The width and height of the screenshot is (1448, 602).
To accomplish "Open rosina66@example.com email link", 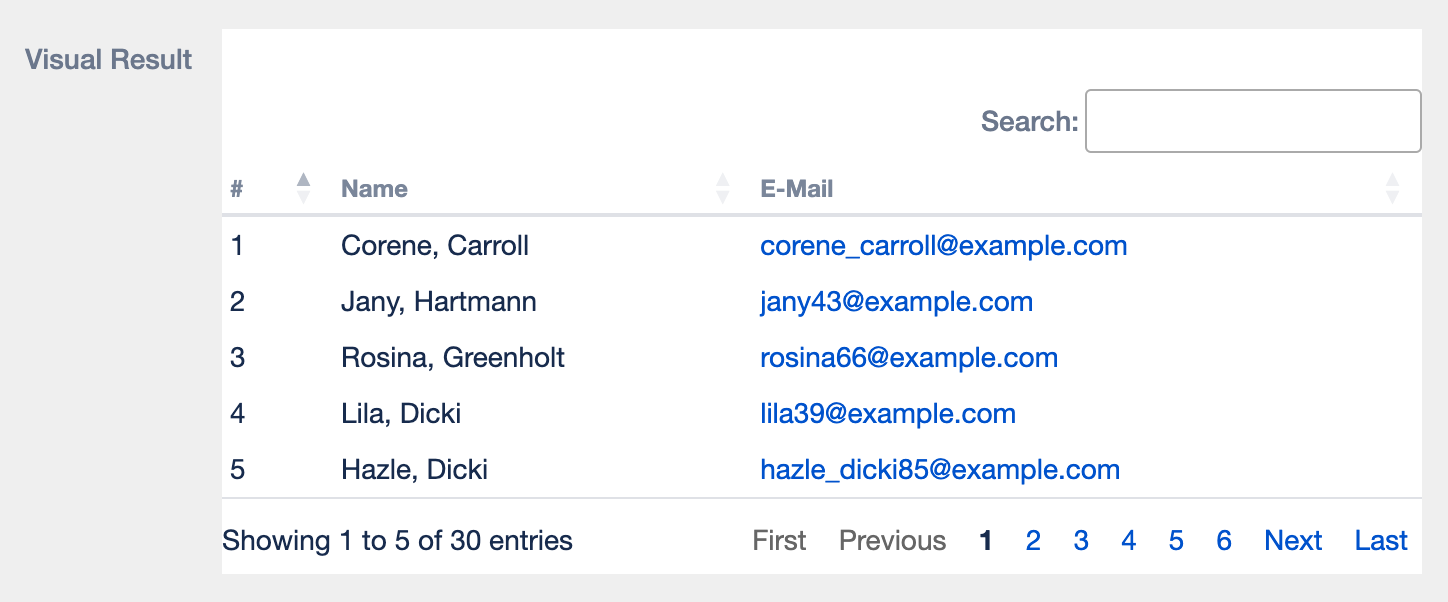I will [x=909, y=358].
